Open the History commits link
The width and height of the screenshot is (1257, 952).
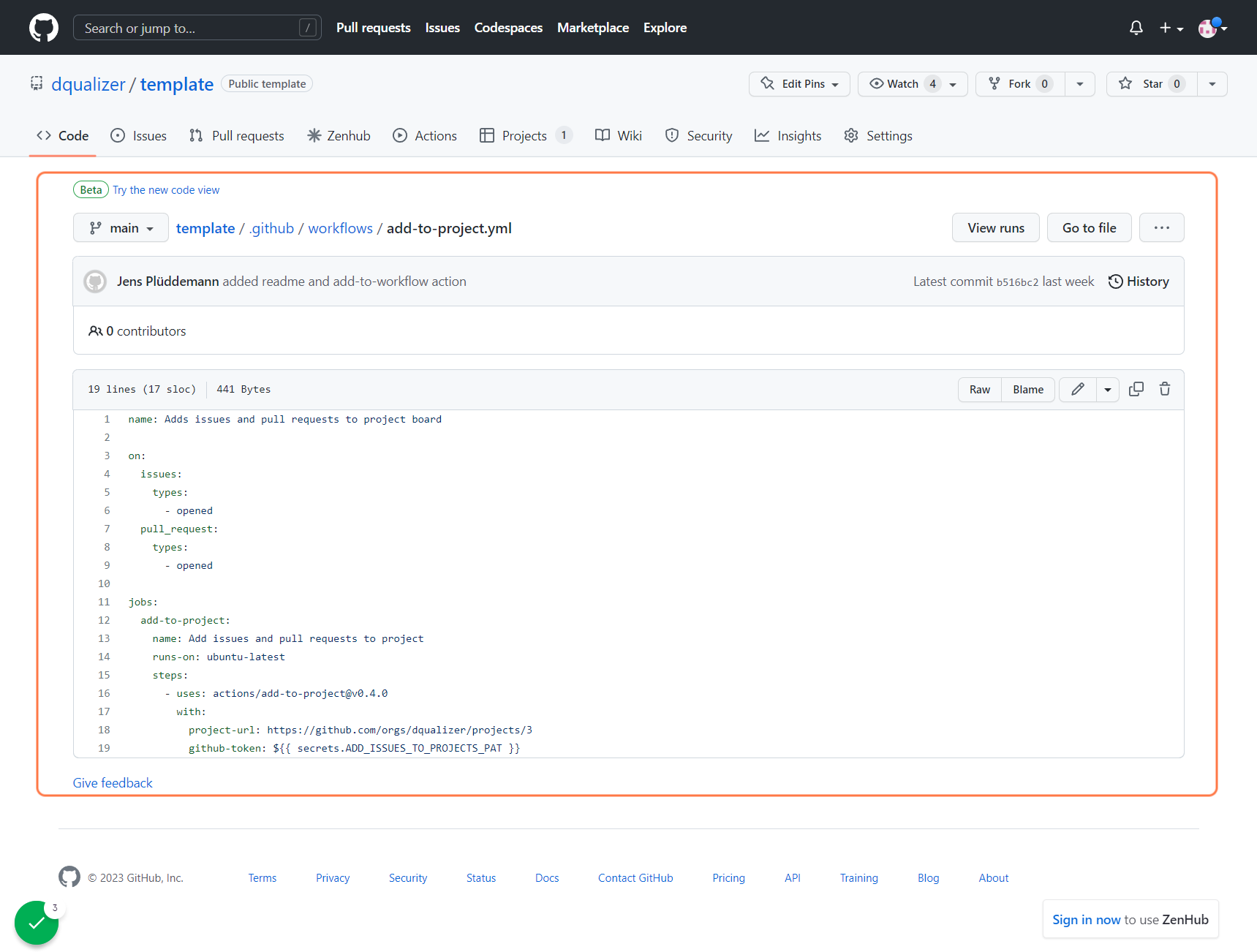[1139, 282]
